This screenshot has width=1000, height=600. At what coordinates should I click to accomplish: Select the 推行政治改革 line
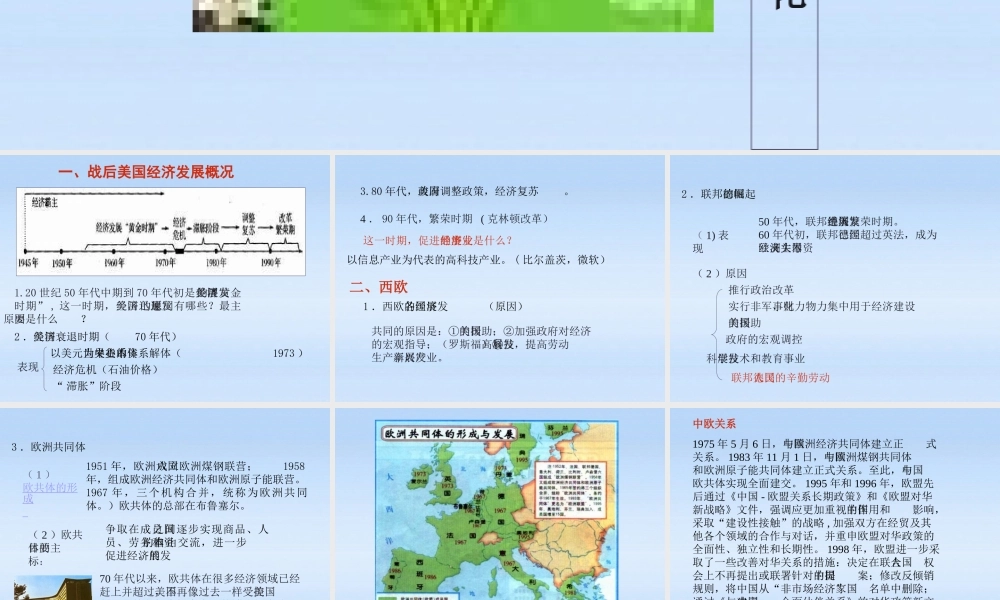tap(761, 289)
